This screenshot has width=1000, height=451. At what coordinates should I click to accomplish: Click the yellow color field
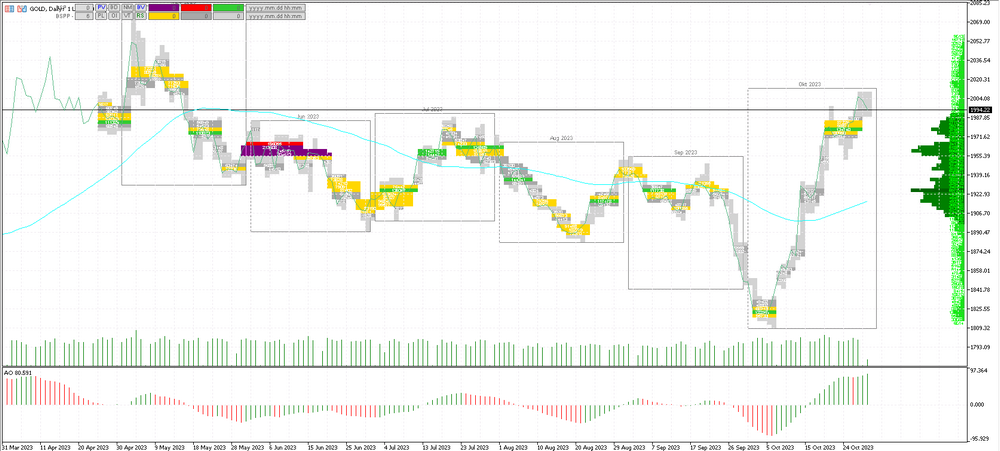pos(164,16)
